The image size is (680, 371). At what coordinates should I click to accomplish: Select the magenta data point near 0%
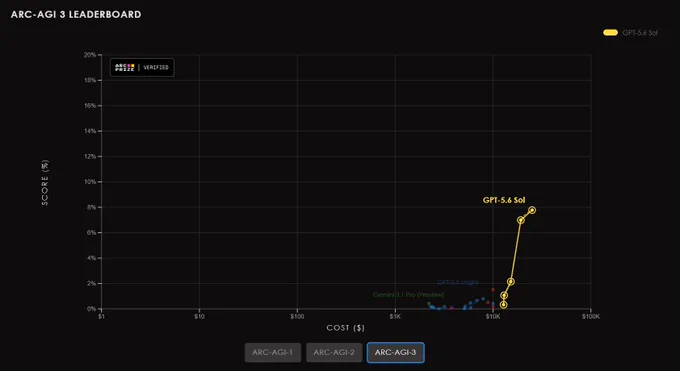point(451,308)
